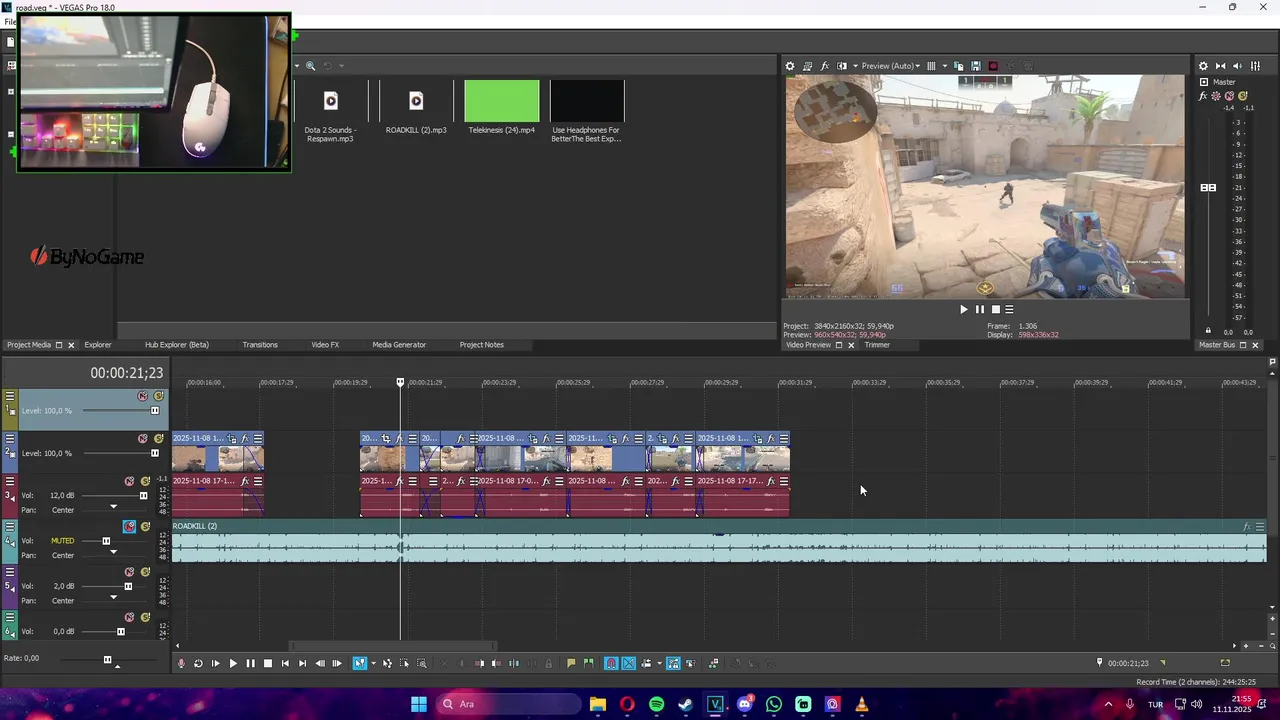Viewport: 1280px width, 720px height.
Task: Open the Hub Explorer (Beta) tab
Action: (x=177, y=345)
